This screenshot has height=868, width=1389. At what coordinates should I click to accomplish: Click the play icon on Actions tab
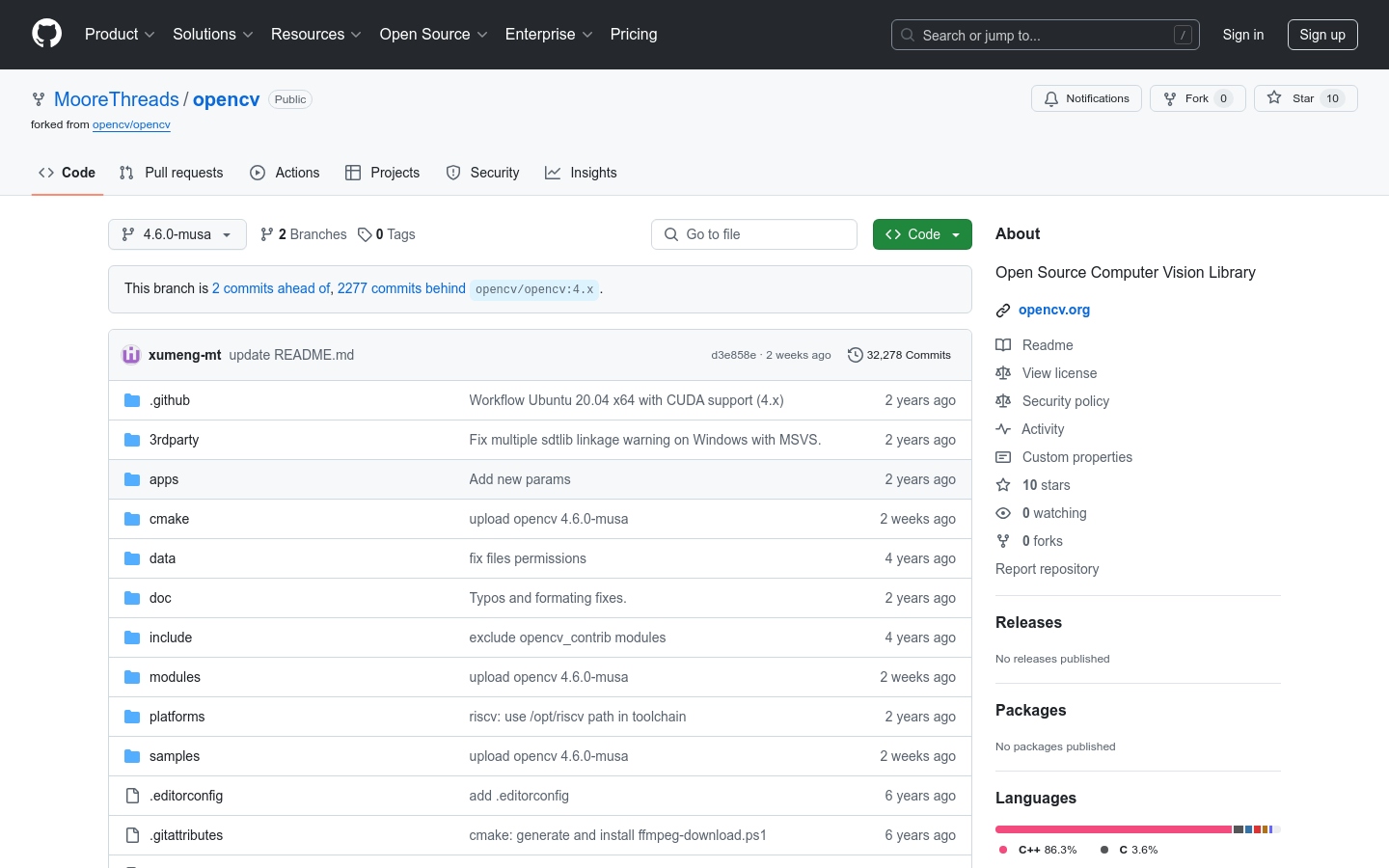click(258, 173)
